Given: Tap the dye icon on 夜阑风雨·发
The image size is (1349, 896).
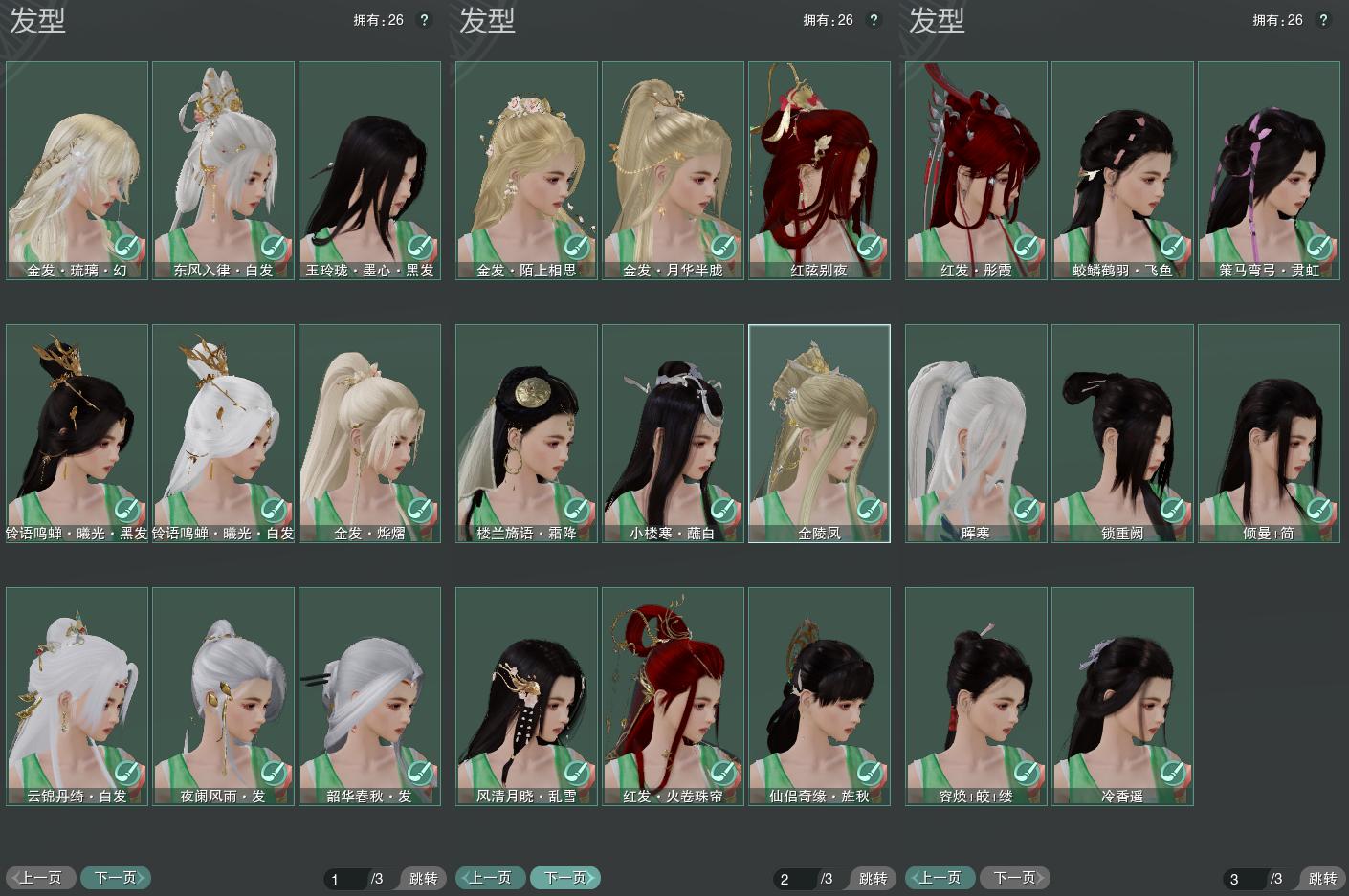Looking at the screenshot, I should (x=274, y=773).
